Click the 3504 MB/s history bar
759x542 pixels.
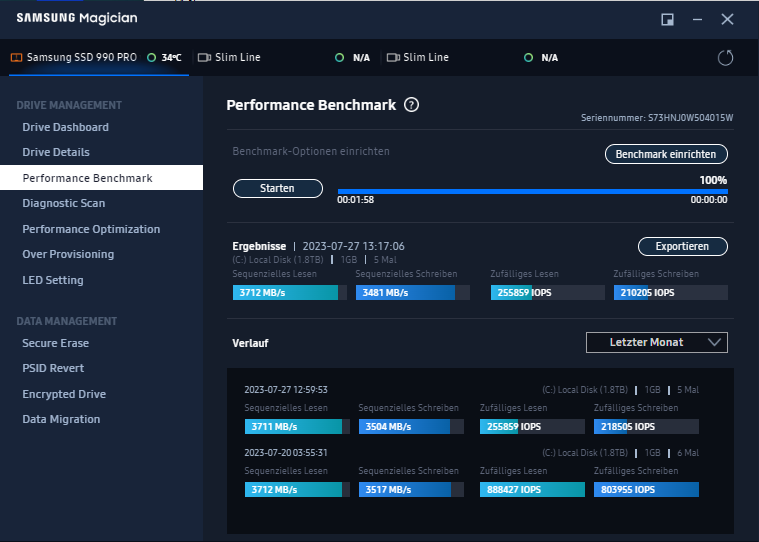[x=411, y=426]
